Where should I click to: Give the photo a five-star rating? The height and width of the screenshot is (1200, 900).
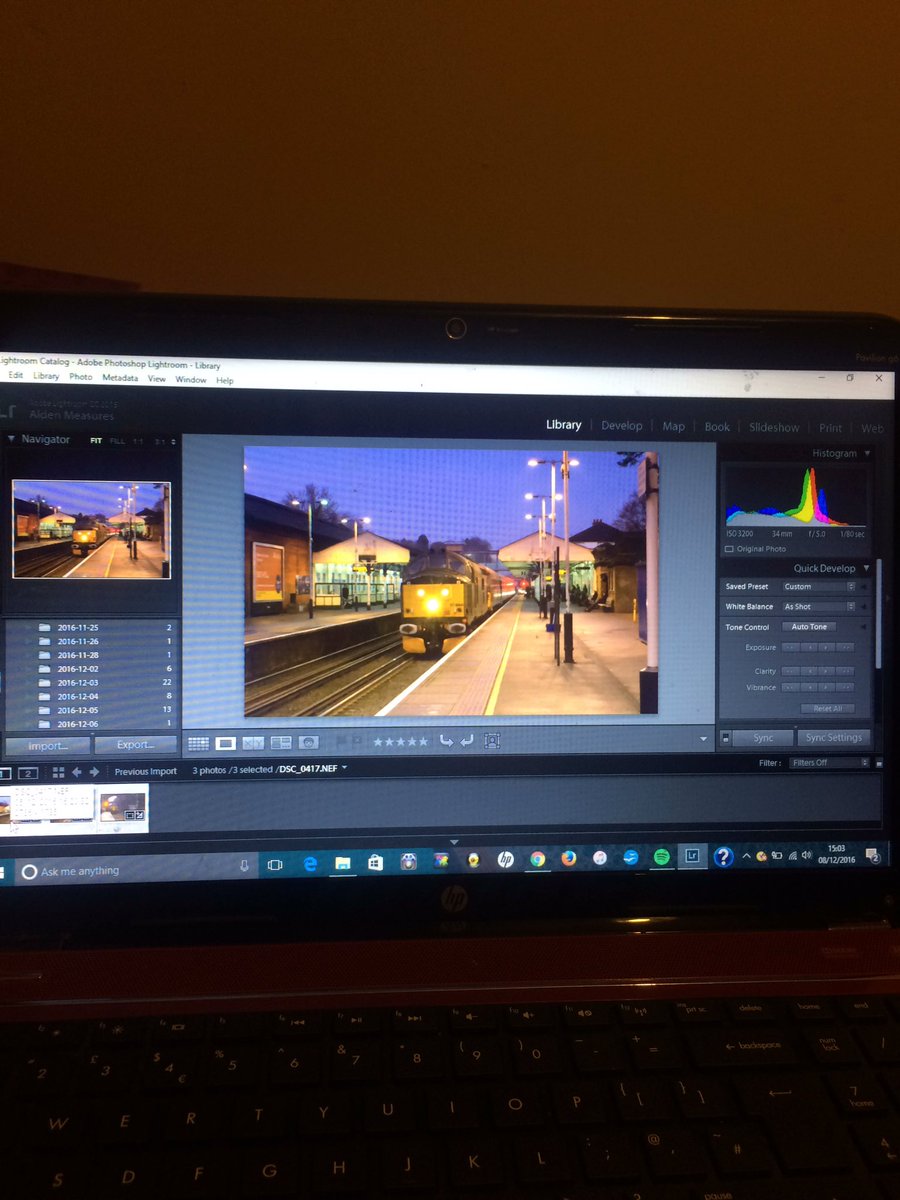click(424, 741)
